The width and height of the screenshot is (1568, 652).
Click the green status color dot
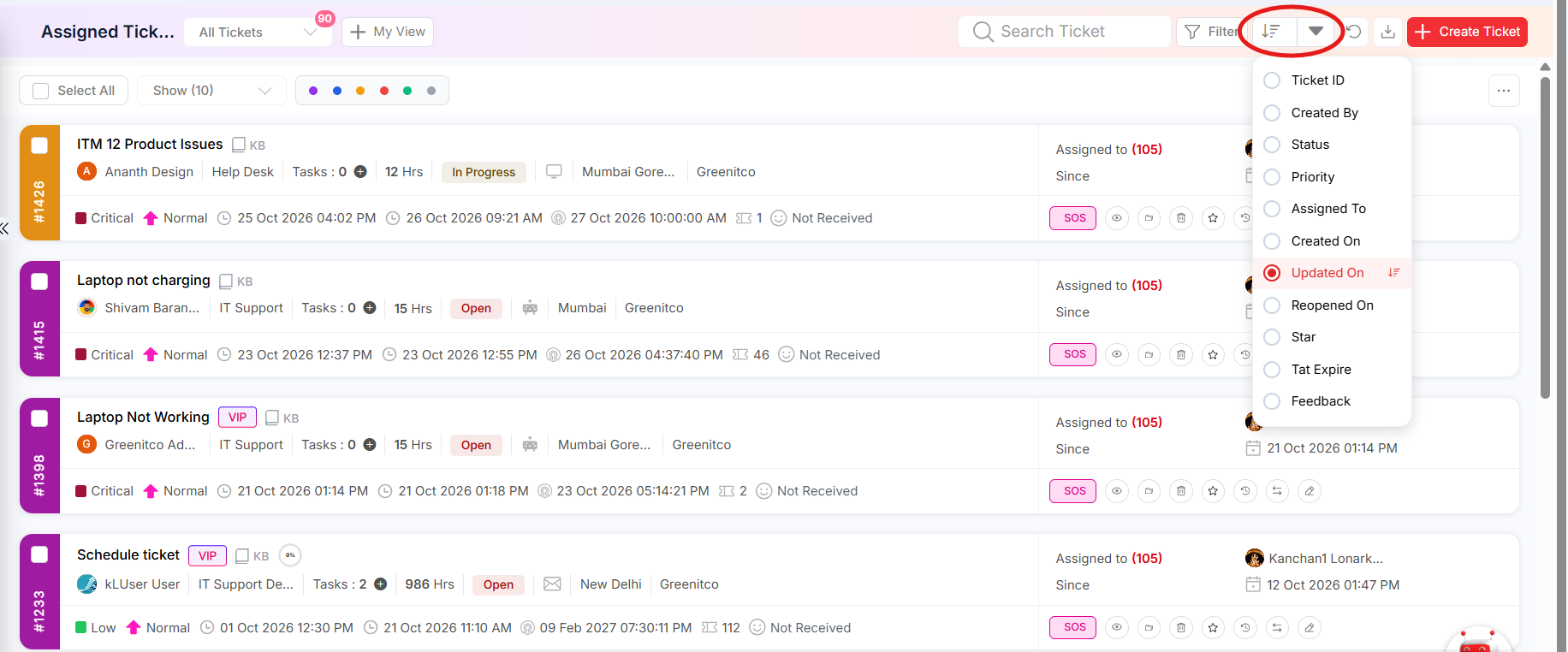(x=407, y=91)
